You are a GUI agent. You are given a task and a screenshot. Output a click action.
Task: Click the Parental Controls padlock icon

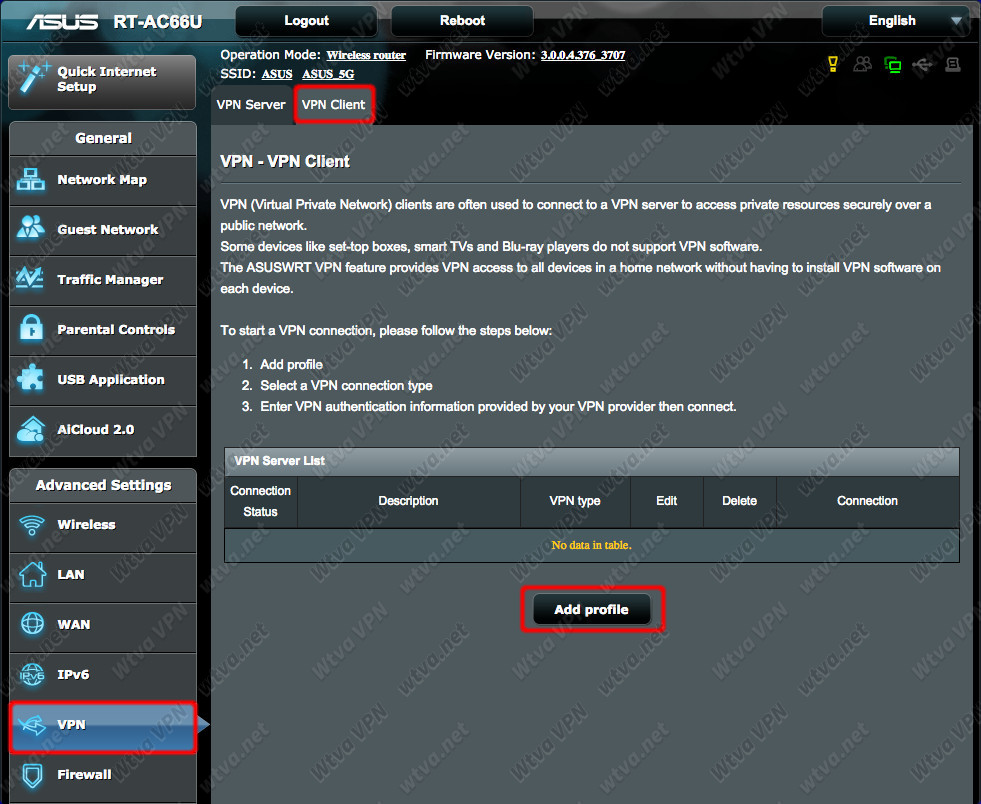[x=31, y=328]
